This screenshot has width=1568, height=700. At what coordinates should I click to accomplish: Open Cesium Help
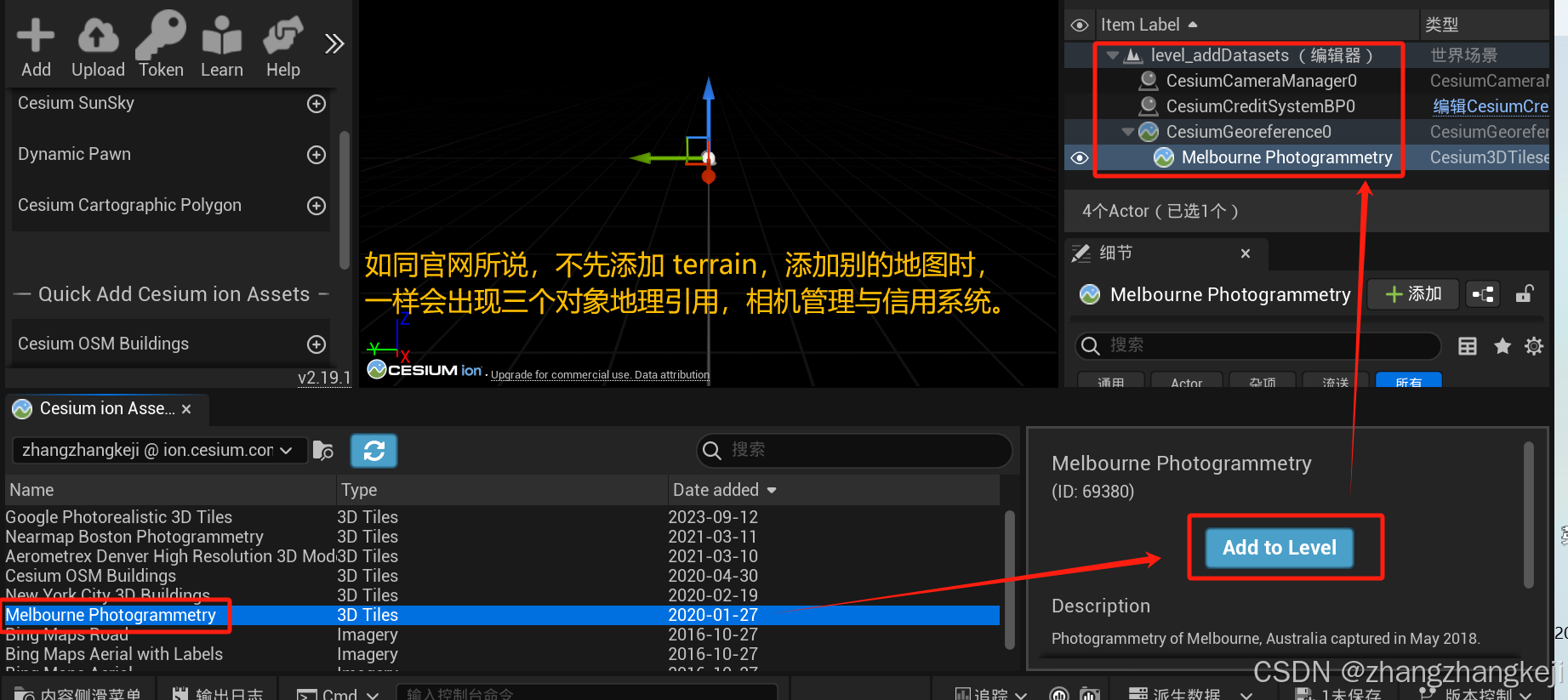tap(283, 47)
